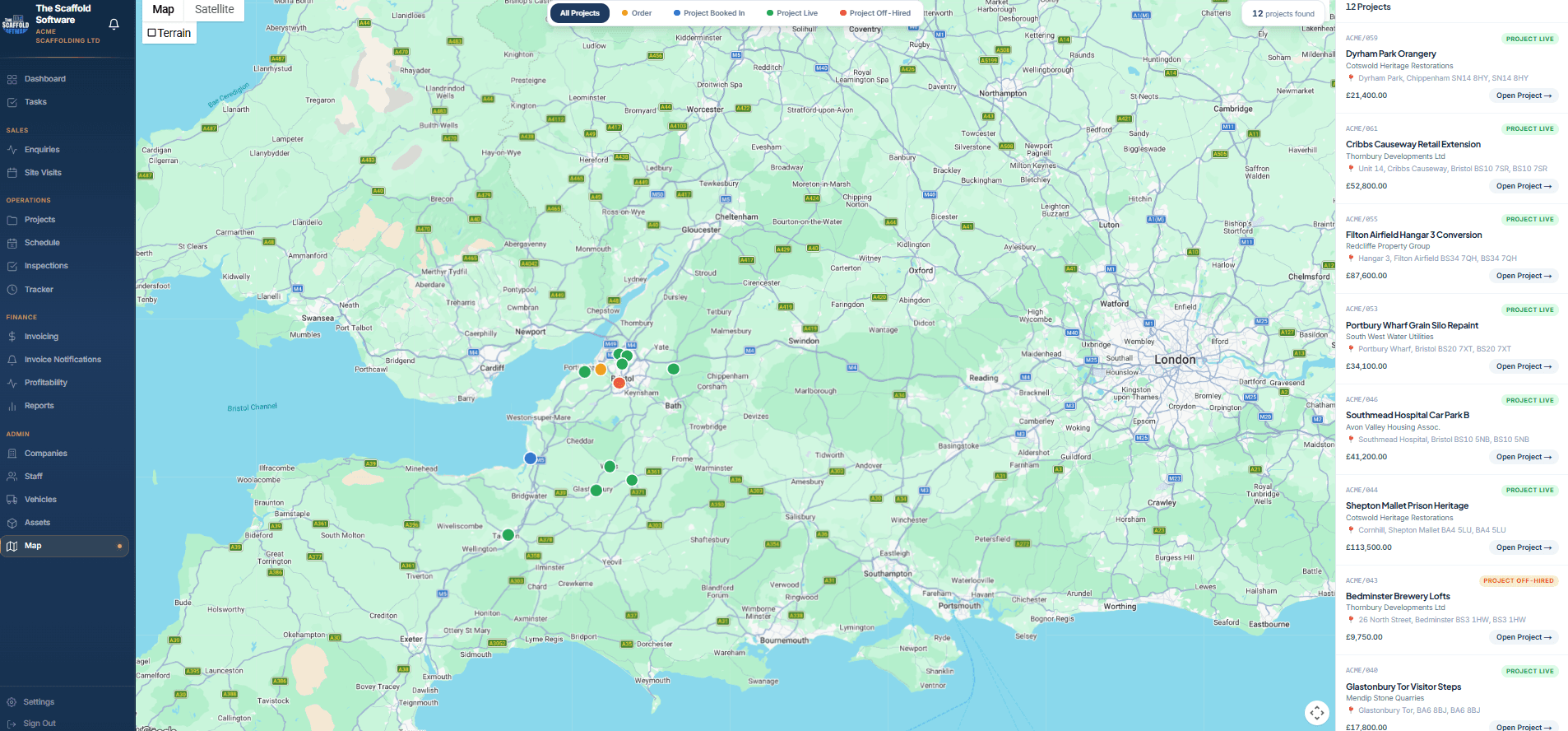The height and width of the screenshot is (731, 1568).
Task: Click Dyrham Park Orangery project title
Action: [x=1391, y=54]
